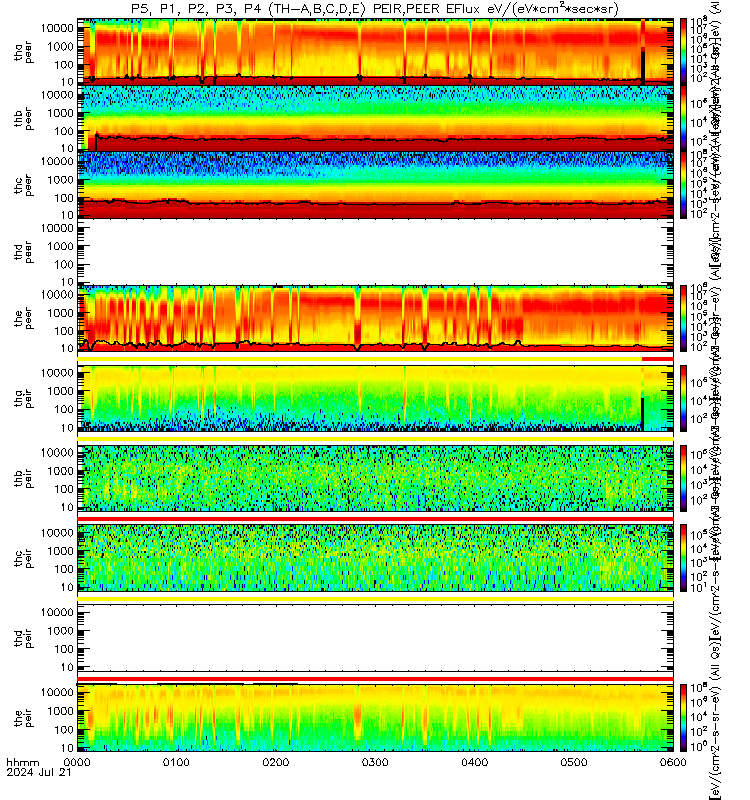Image resolution: width=750 pixels, height=800 pixels.
Task: Click the red quality bar above thc peir
Action: 376,519
